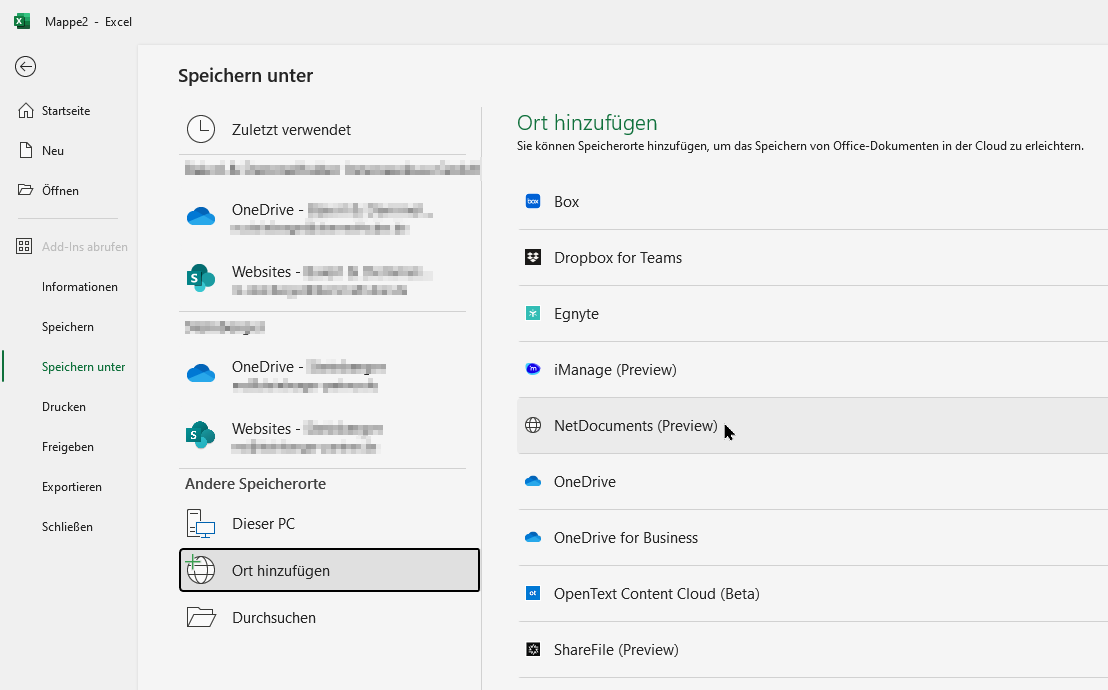Click Schließen to close workbook

coord(67,527)
